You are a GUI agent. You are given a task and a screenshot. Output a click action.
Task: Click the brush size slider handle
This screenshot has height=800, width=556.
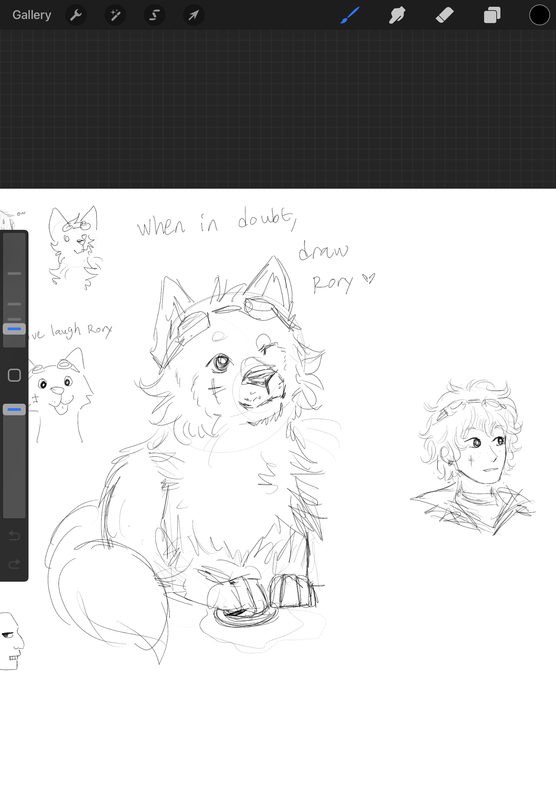pyautogui.click(x=14, y=329)
